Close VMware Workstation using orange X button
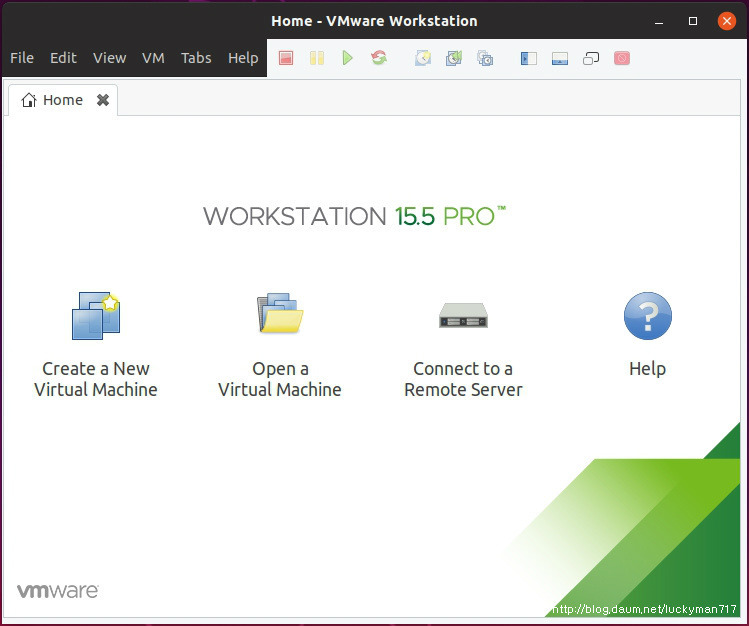 pos(727,21)
